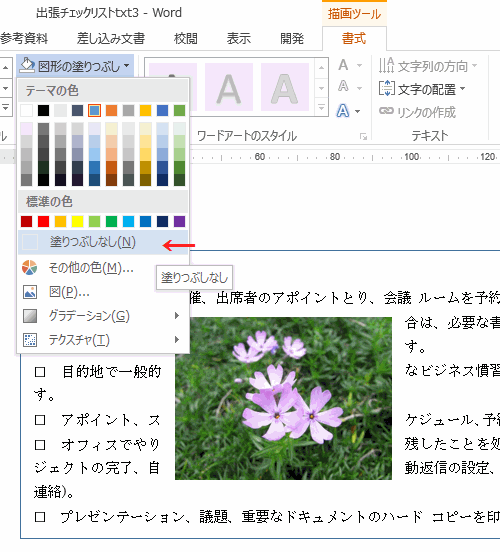Open the 表示 ribbon tab
The image size is (500, 552).
[239, 38]
